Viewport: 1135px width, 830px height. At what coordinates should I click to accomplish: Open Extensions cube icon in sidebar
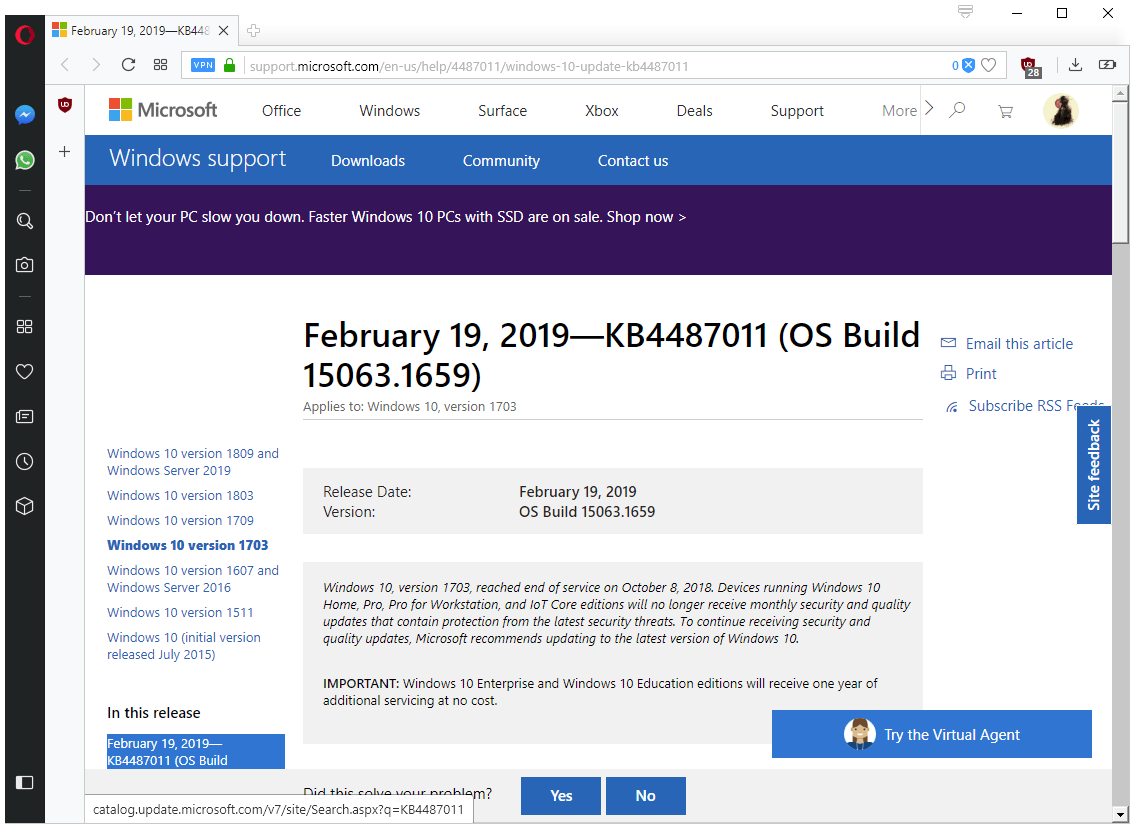click(x=25, y=506)
